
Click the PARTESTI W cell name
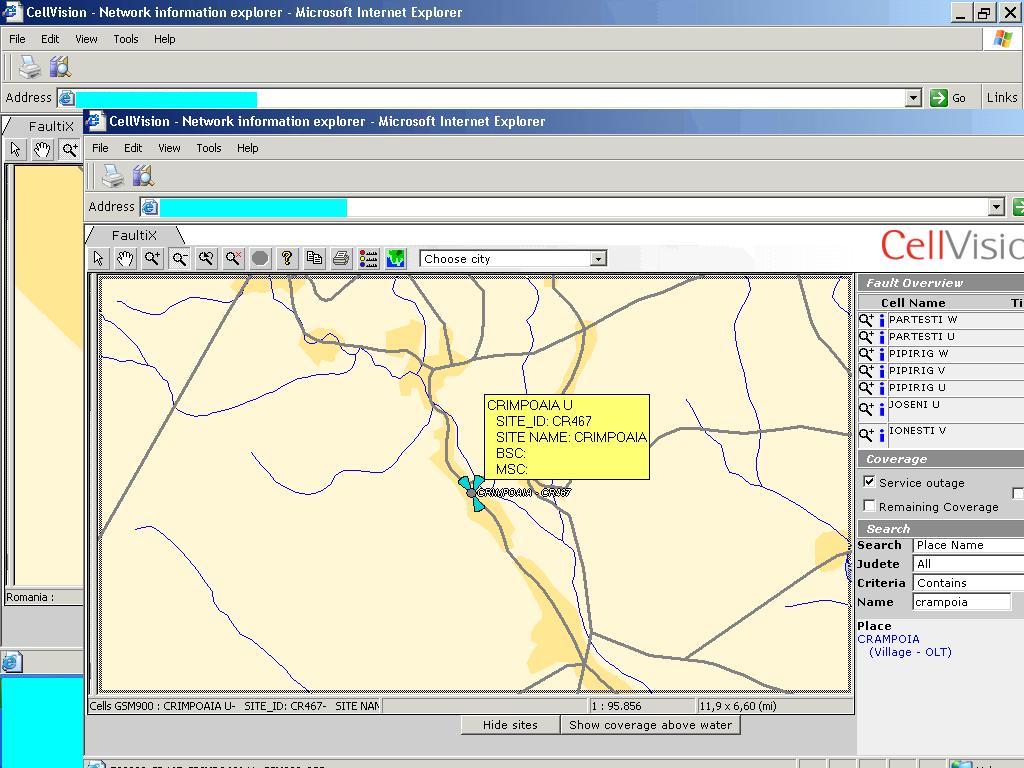(x=923, y=319)
